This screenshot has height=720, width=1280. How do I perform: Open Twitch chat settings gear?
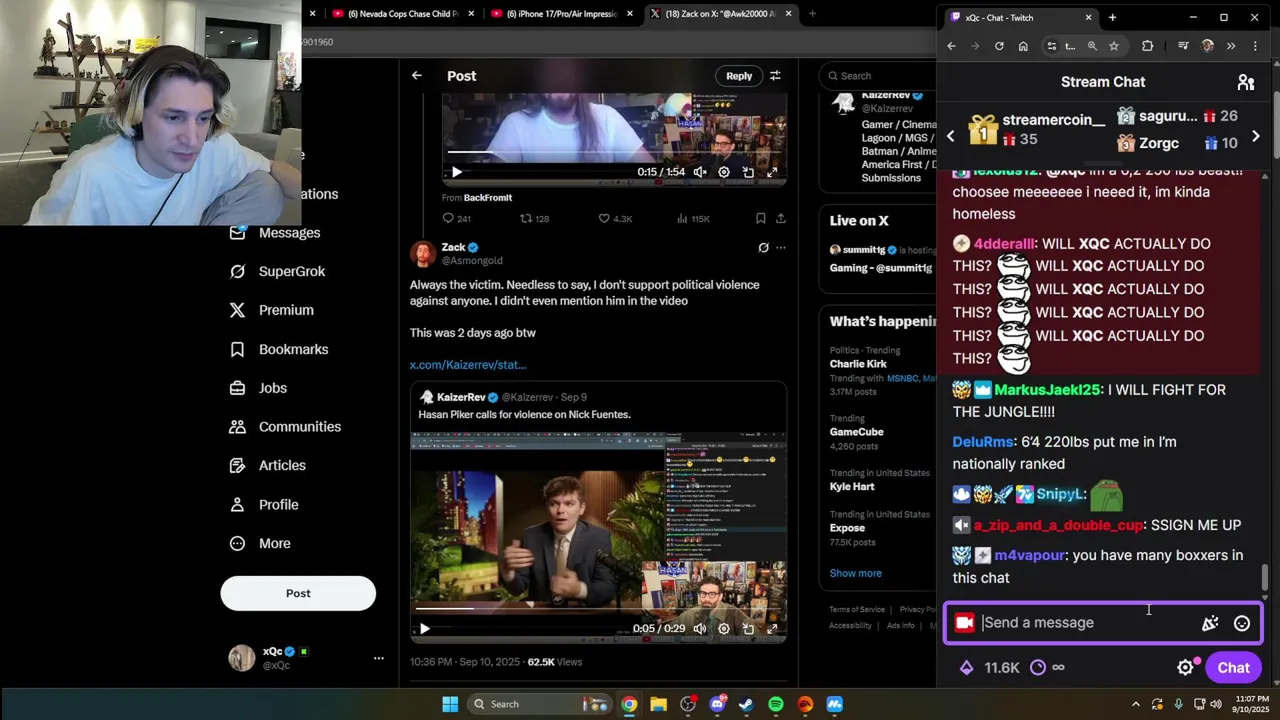pyautogui.click(x=1186, y=668)
